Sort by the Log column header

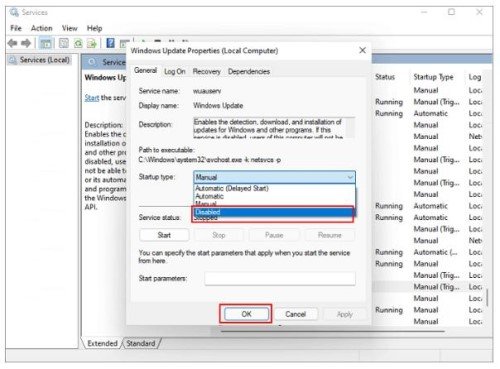[475, 77]
